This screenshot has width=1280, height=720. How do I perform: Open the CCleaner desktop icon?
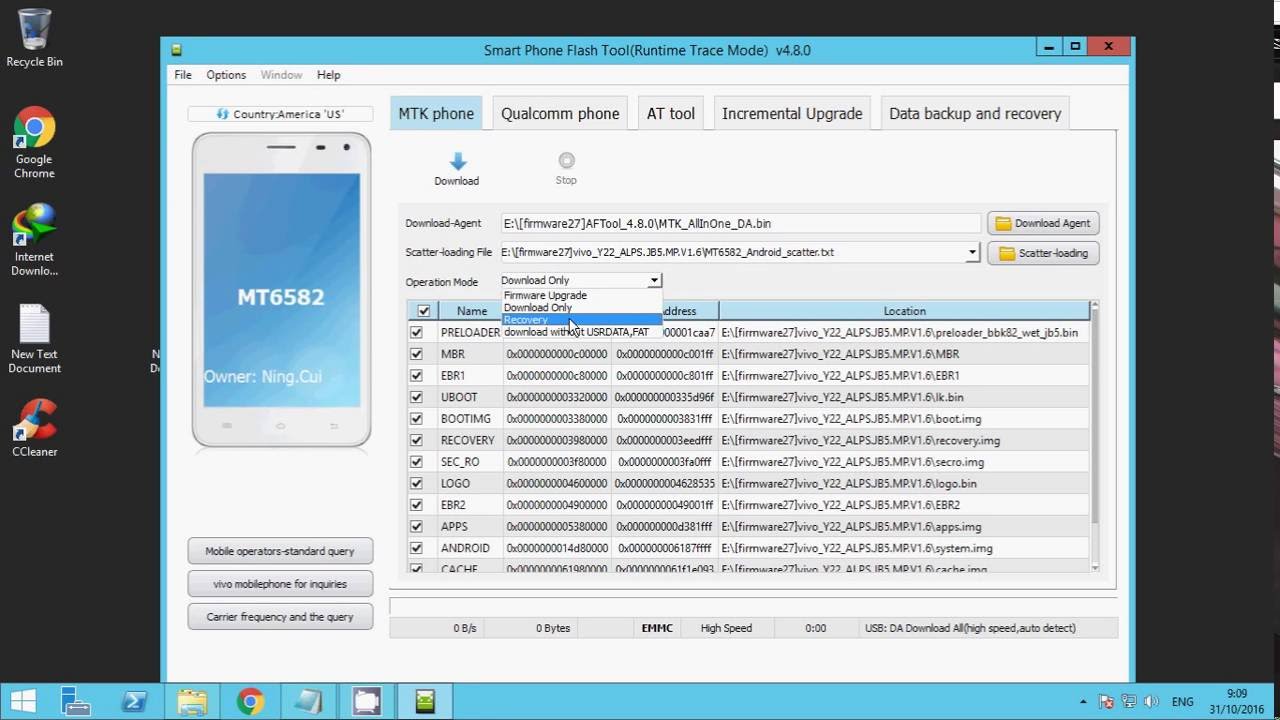[34, 428]
